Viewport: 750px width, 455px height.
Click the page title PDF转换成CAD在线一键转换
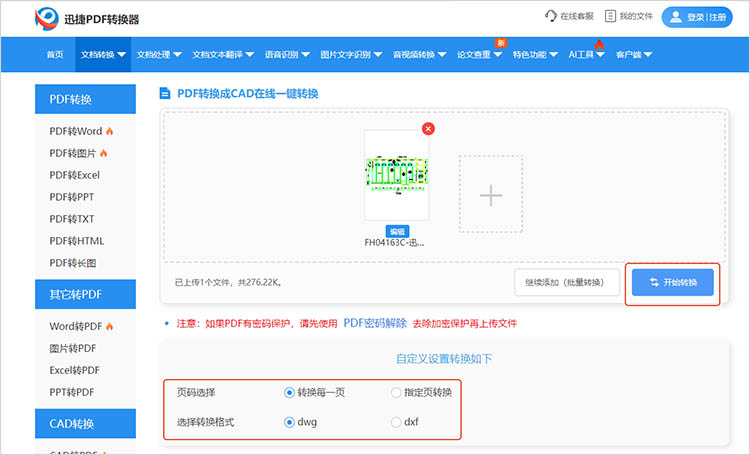[248, 93]
